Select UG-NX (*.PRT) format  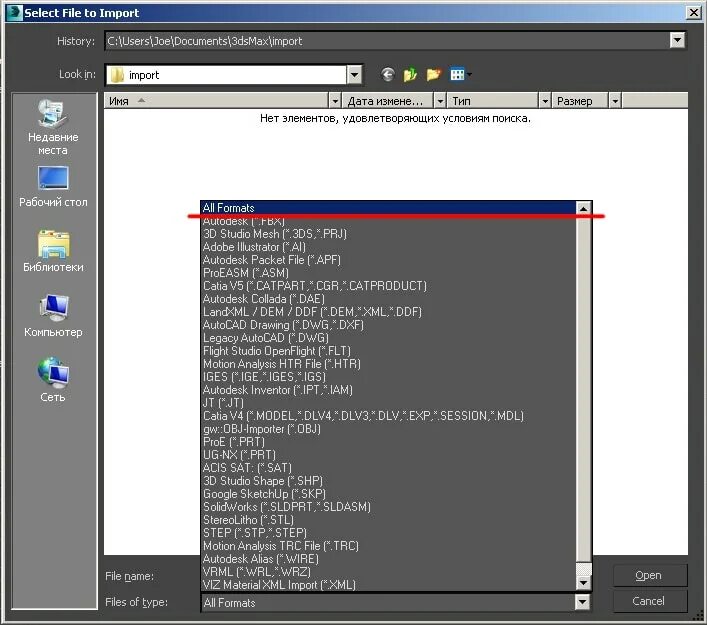click(x=388, y=455)
